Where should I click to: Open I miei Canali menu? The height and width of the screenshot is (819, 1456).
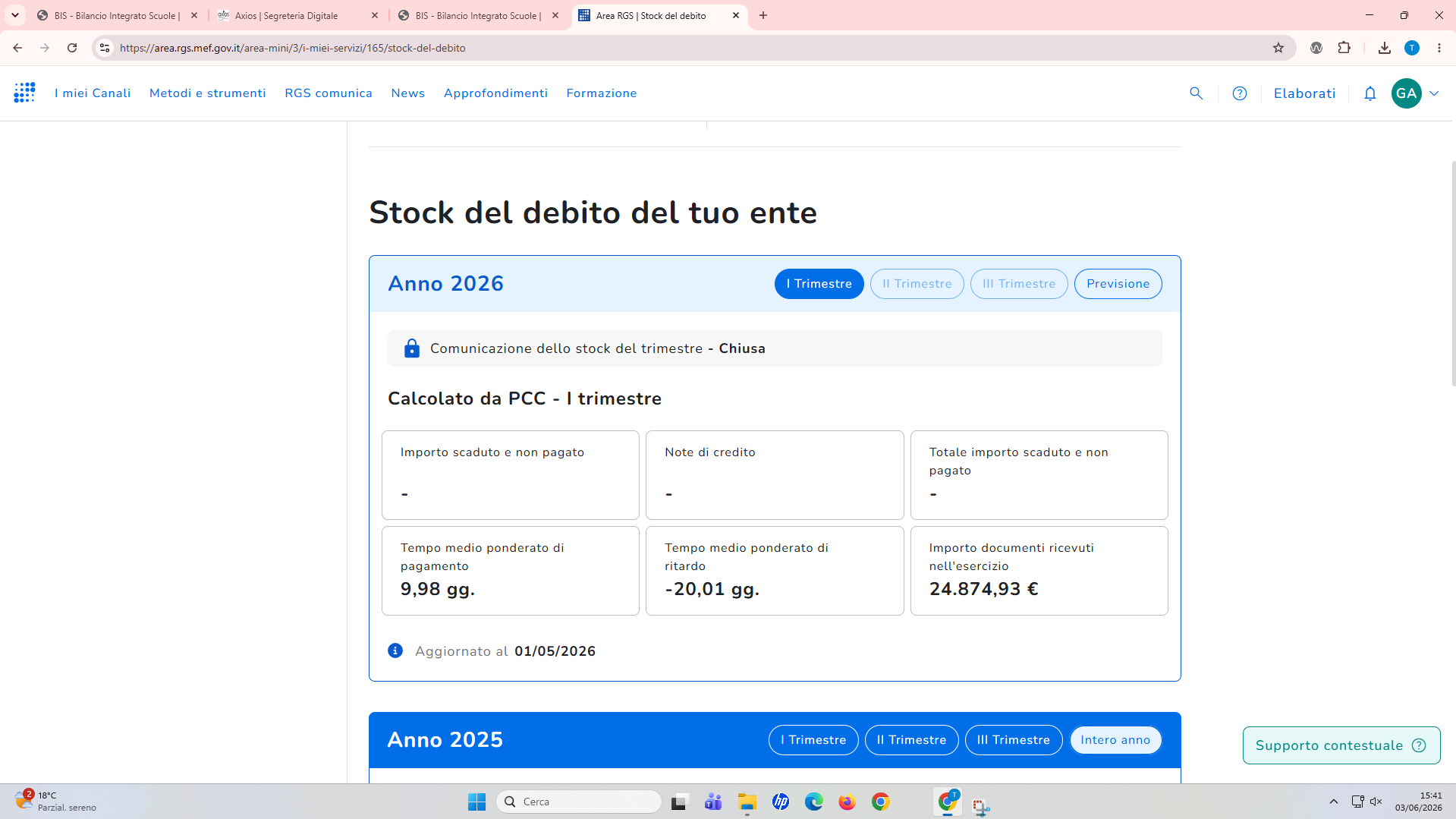point(93,93)
